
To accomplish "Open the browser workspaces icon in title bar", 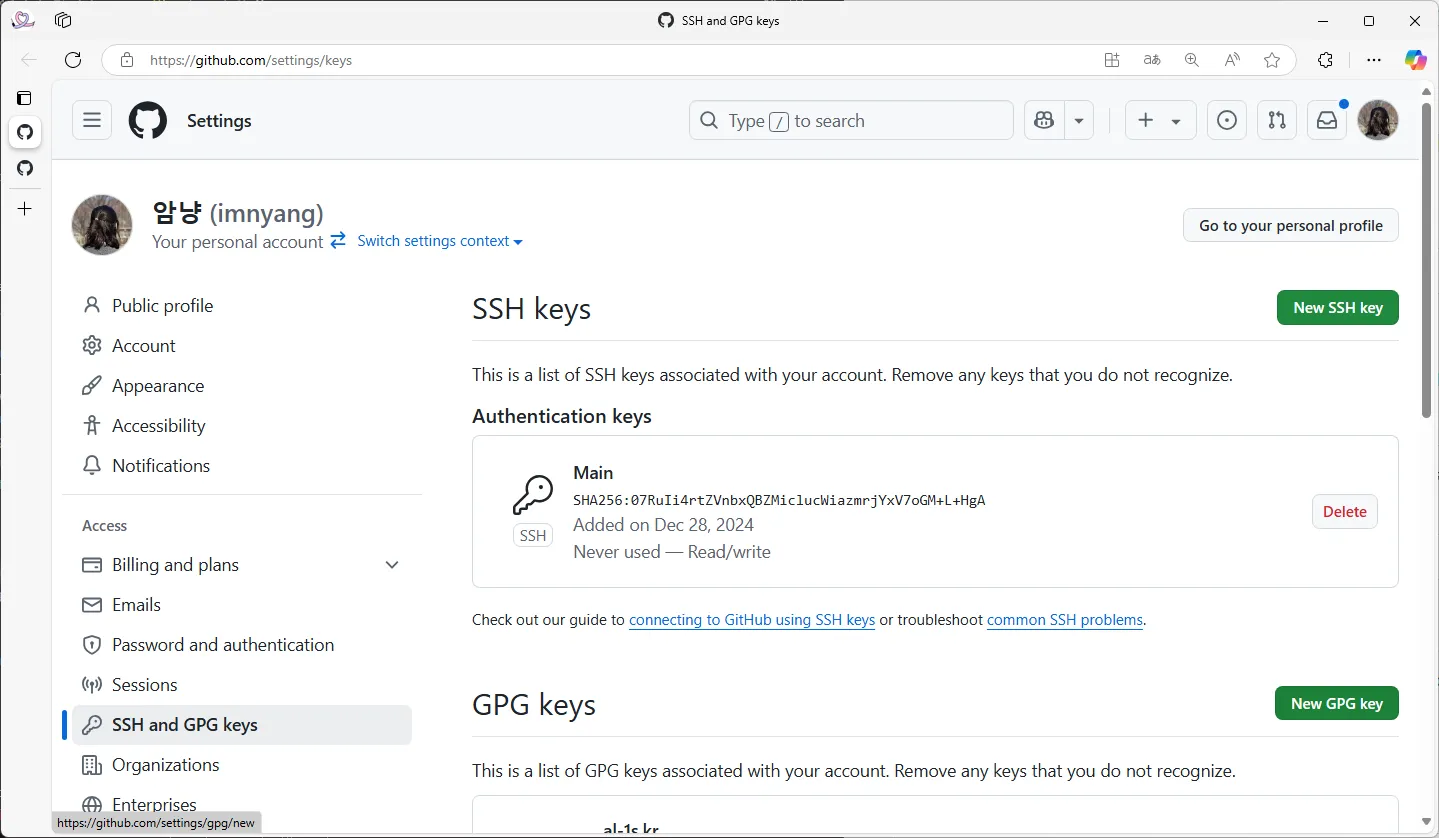I will pos(63,20).
